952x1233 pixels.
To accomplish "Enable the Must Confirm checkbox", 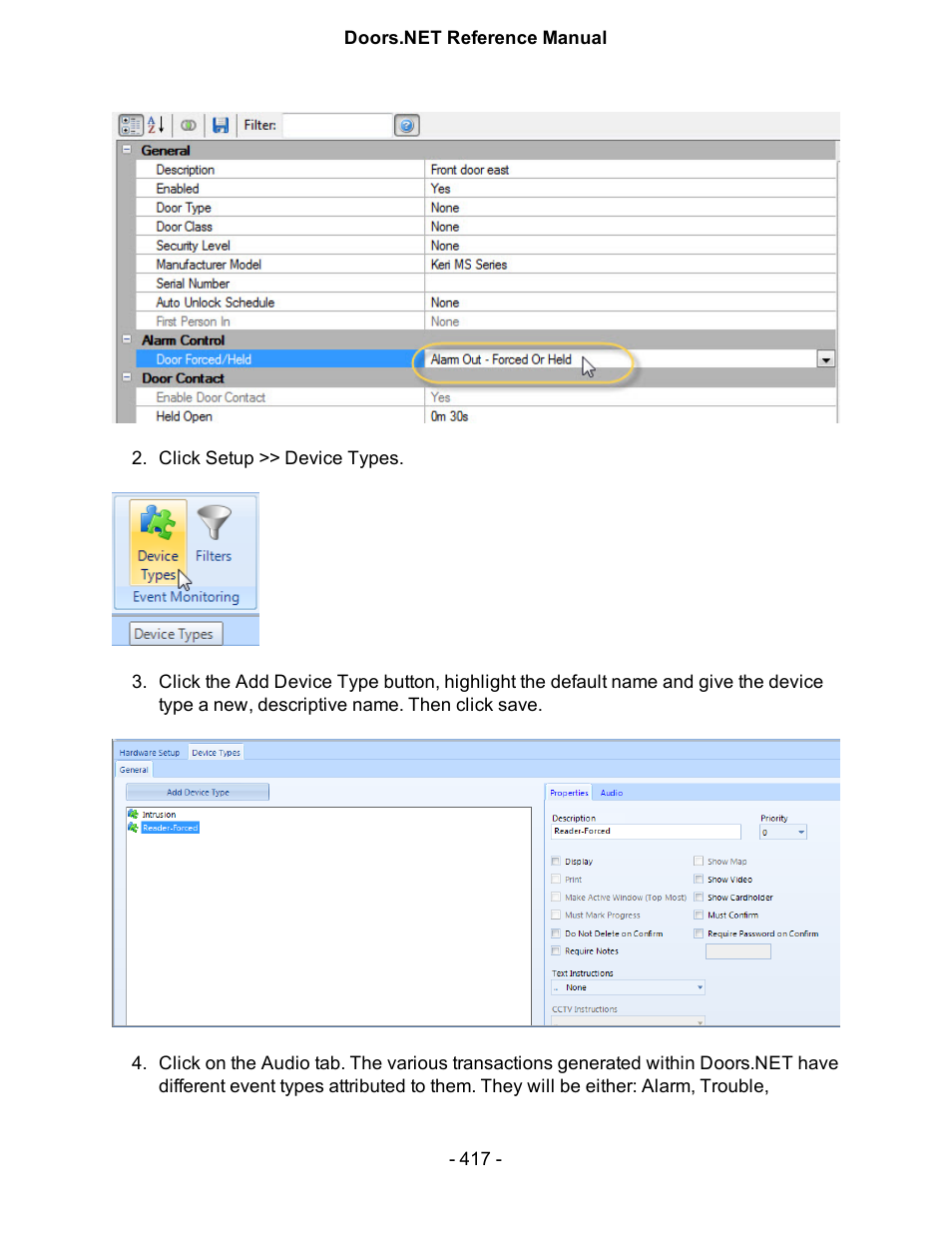I will coord(699,916).
